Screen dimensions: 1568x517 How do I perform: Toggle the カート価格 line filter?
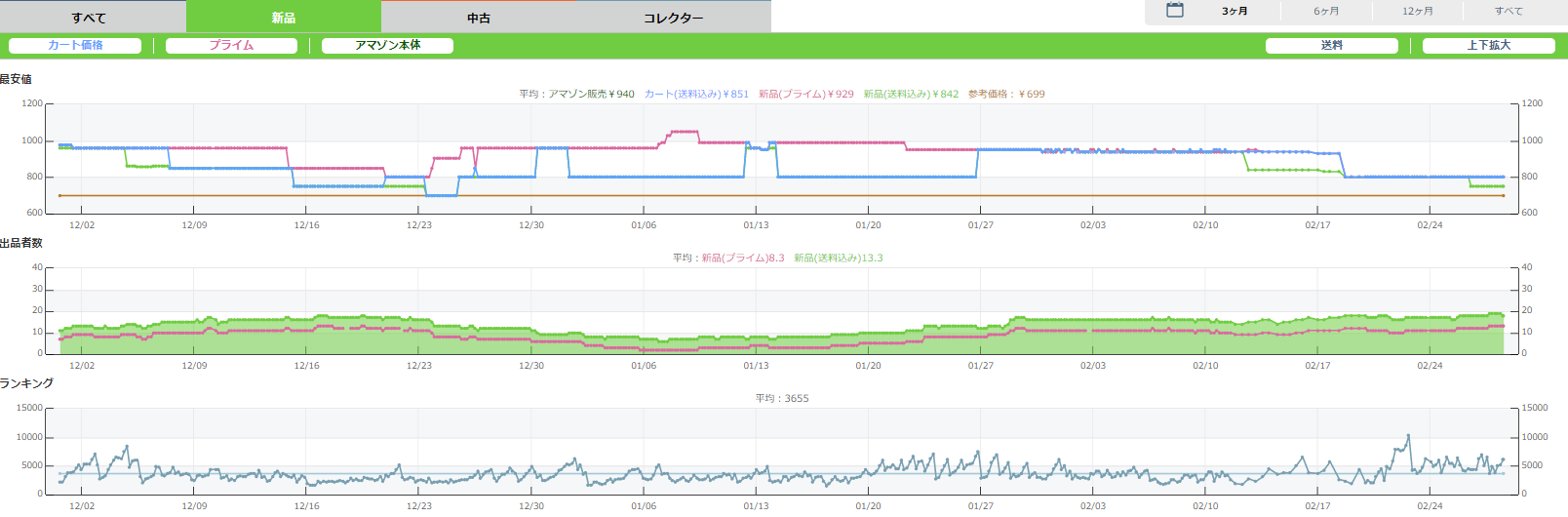pos(75,46)
